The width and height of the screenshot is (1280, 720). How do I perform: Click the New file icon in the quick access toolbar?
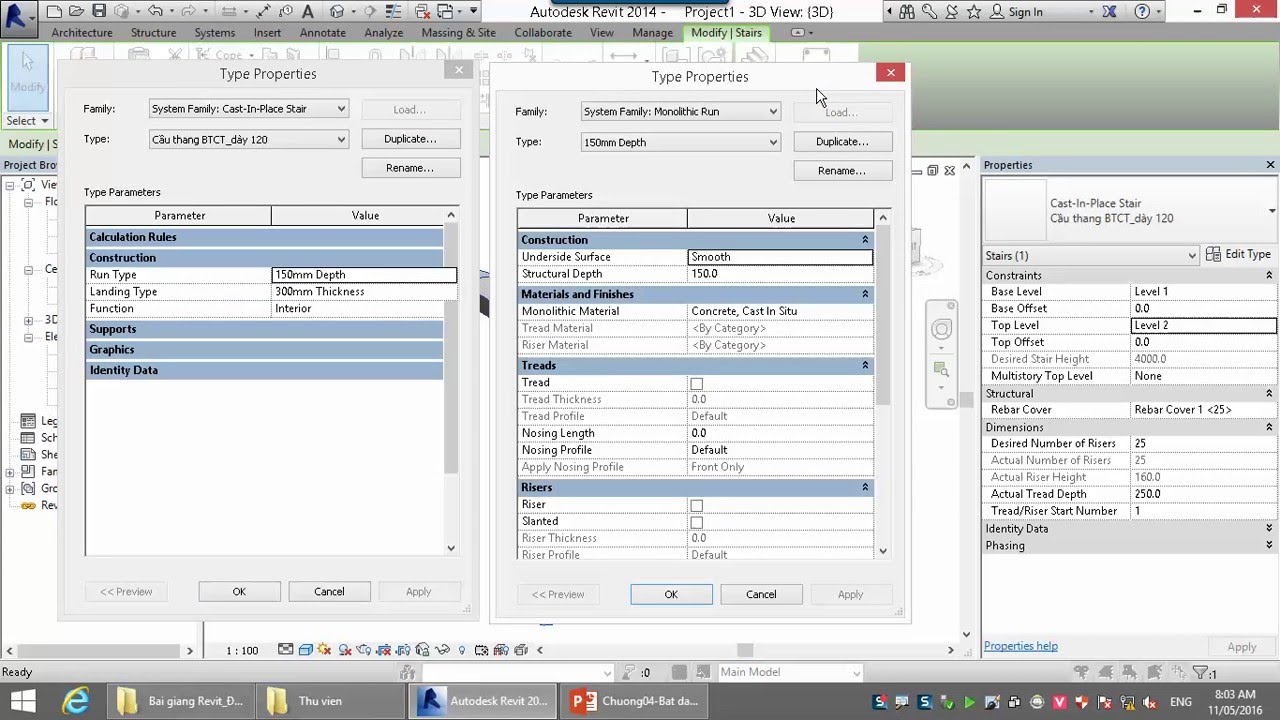point(54,12)
